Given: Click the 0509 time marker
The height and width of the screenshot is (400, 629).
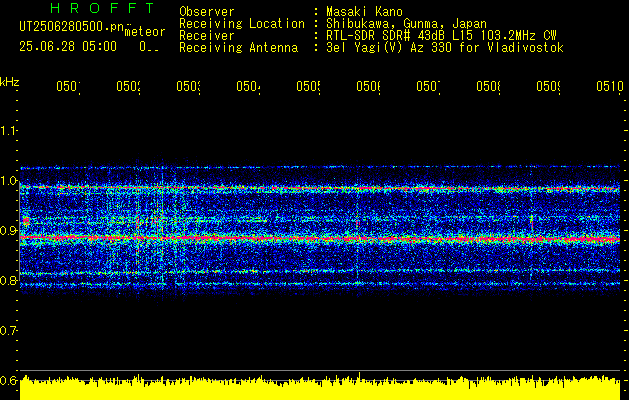Looking at the screenshot, I should (x=548, y=86).
